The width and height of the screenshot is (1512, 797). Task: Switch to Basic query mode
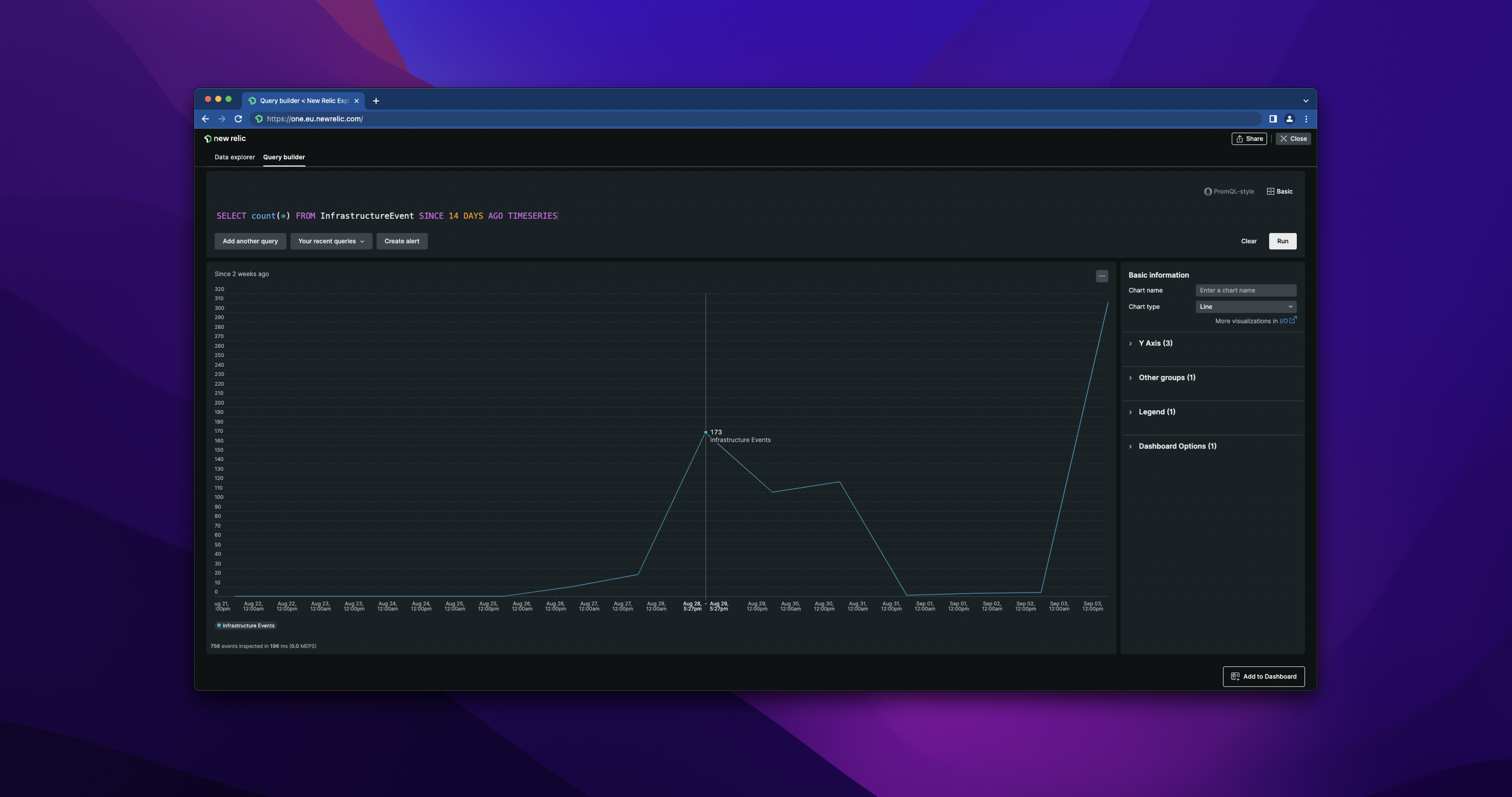coord(1280,191)
